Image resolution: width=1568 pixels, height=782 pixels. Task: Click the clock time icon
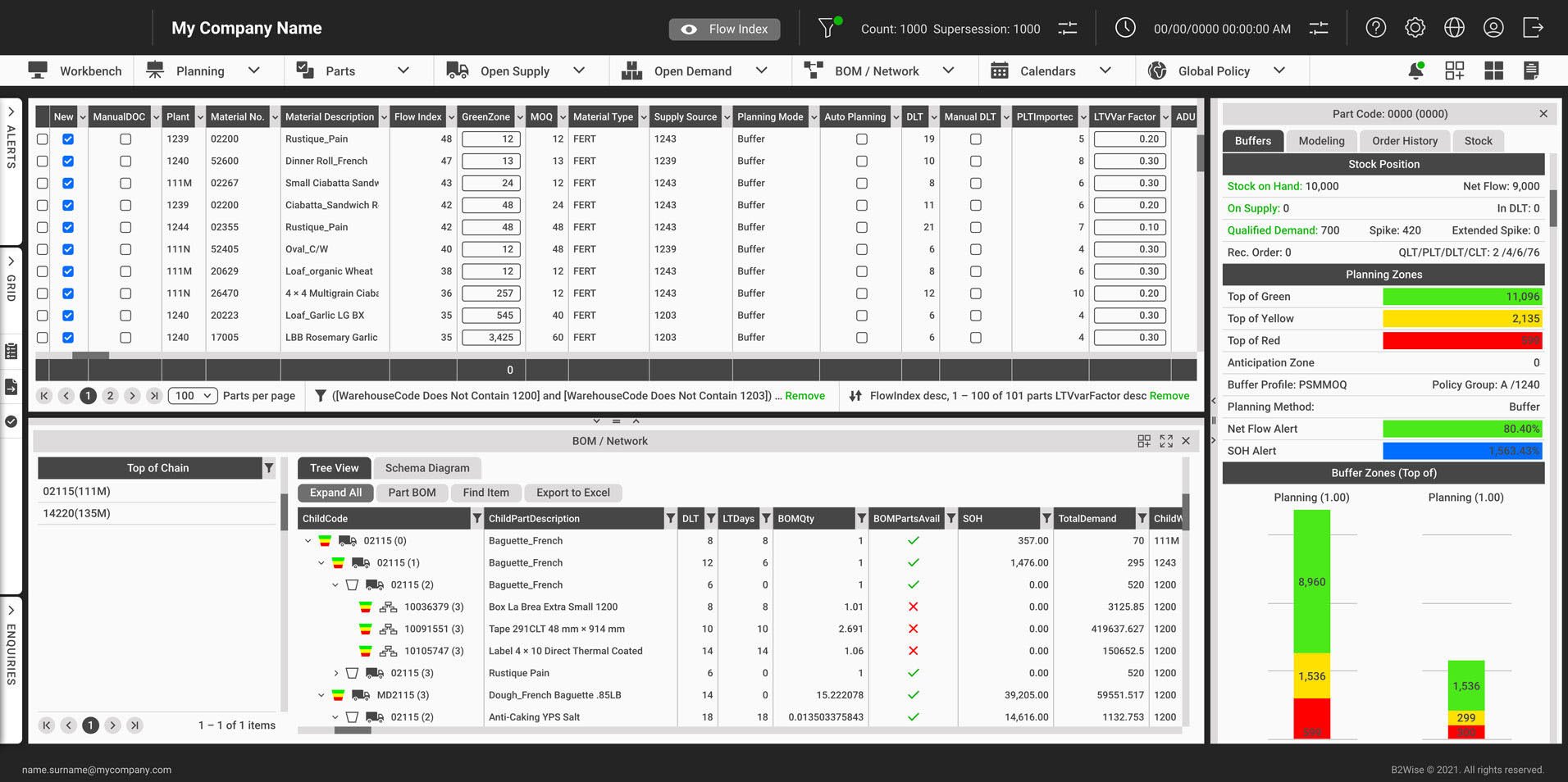pos(1125,28)
